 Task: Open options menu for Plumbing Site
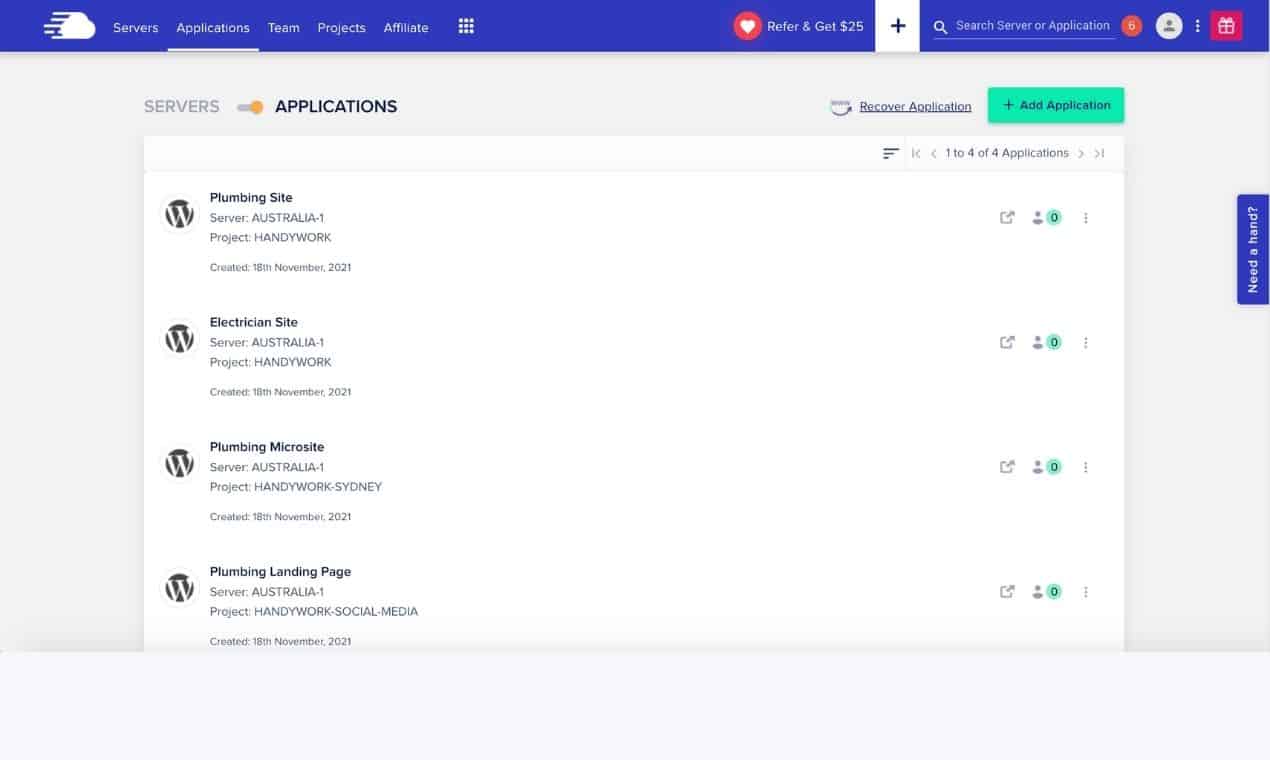(x=1086, y=217)
